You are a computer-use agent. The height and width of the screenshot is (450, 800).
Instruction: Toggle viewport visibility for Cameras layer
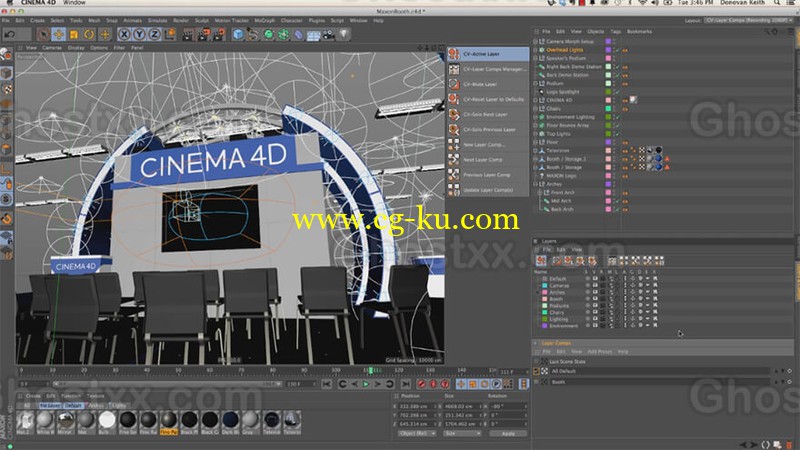coord(595,286)
